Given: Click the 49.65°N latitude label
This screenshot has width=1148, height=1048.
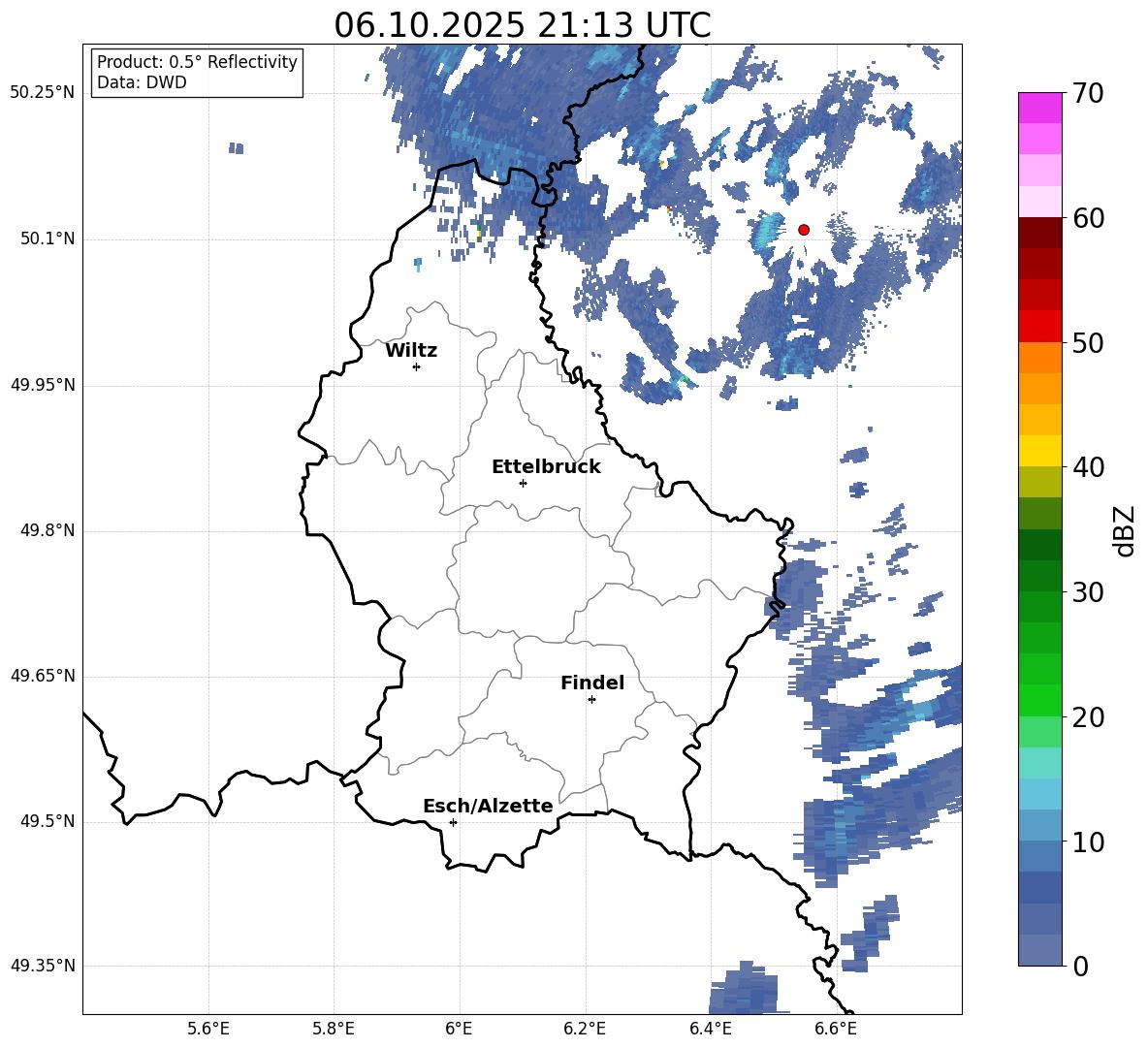Looking at the screenshot, I should click(x=43, y=675).
